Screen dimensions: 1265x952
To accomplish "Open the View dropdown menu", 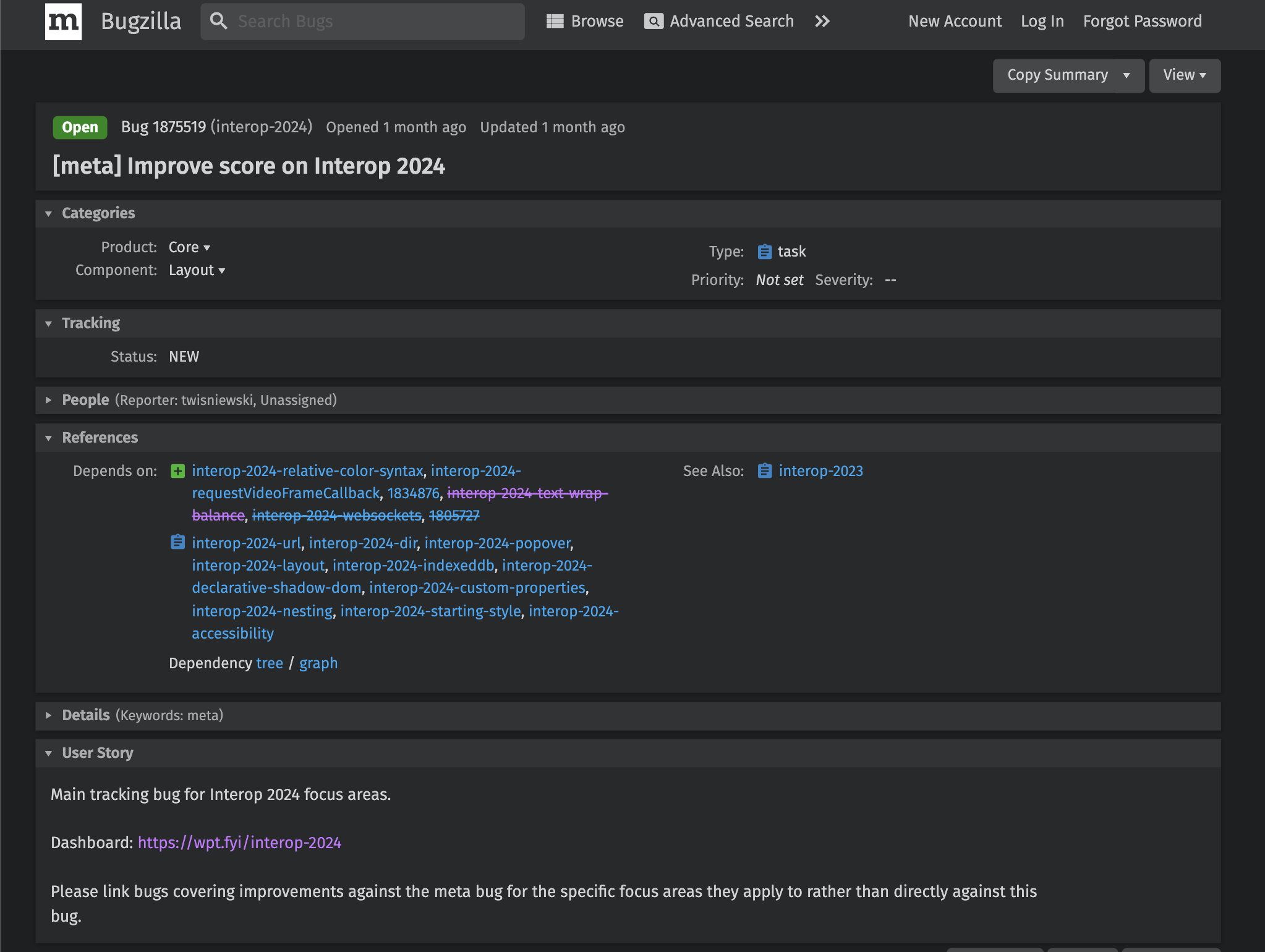I will click(1184, 75).
